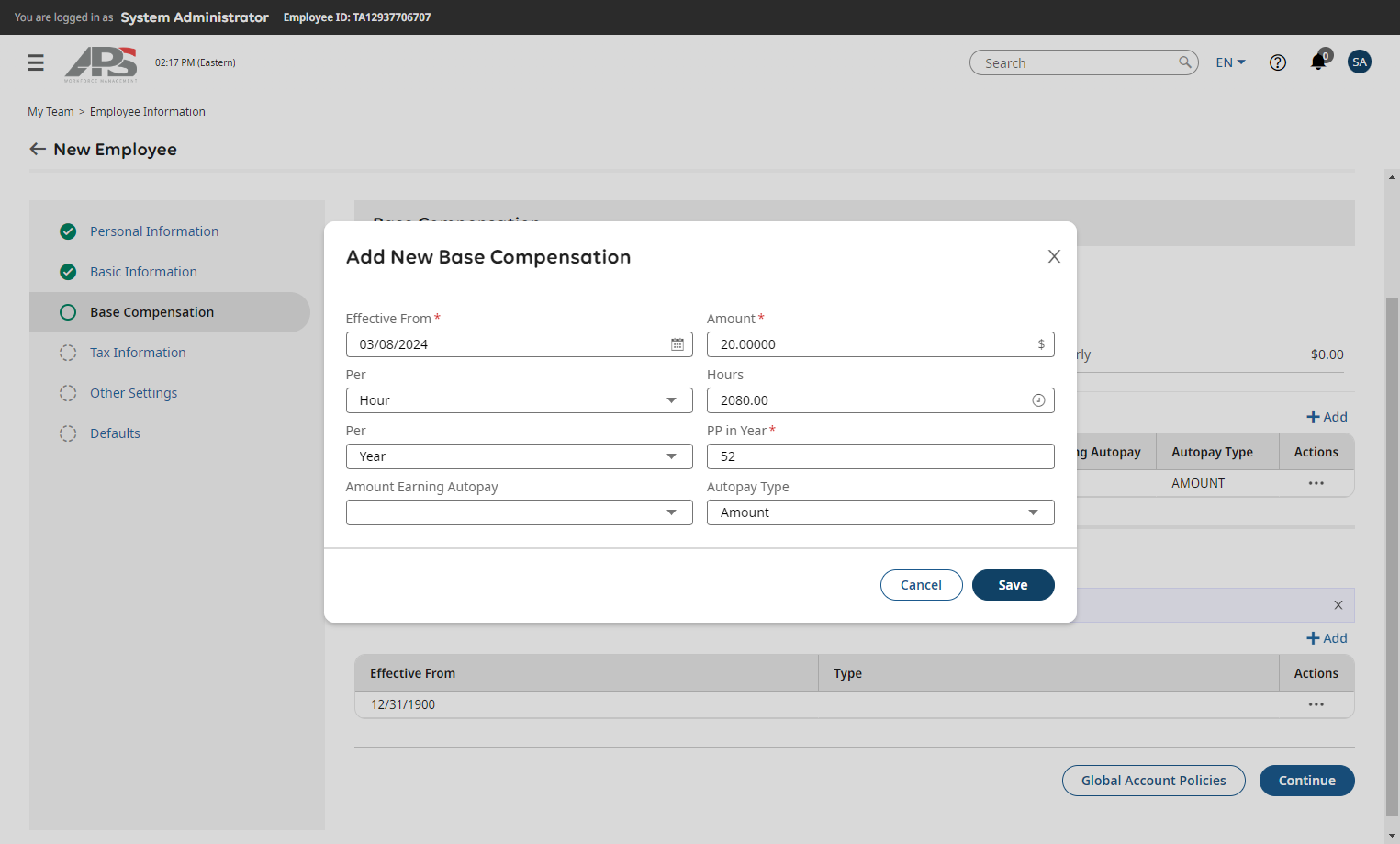Screen dimensions: 1400x844
Task: Click the page vertical scrollbar thumb
Action: tap(1392, 556)
